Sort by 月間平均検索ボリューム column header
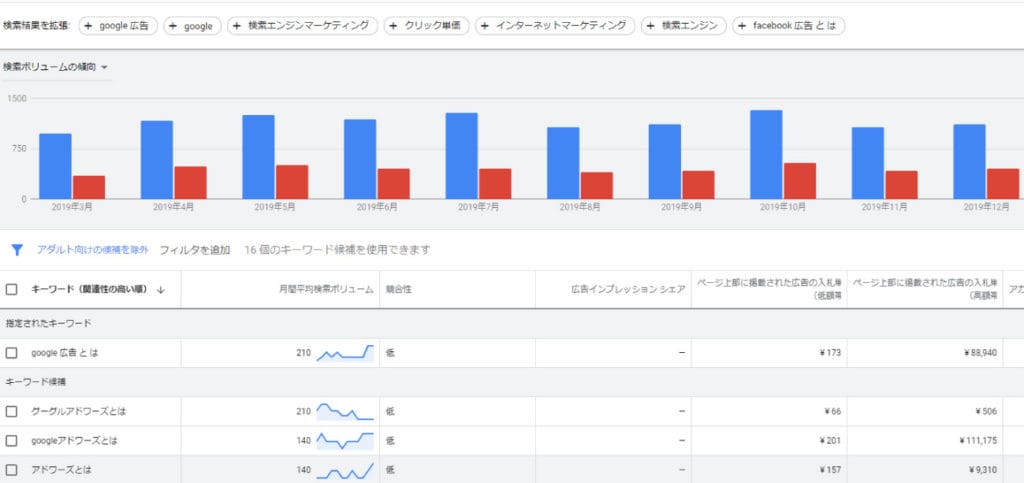 click(x=325, y=289)
